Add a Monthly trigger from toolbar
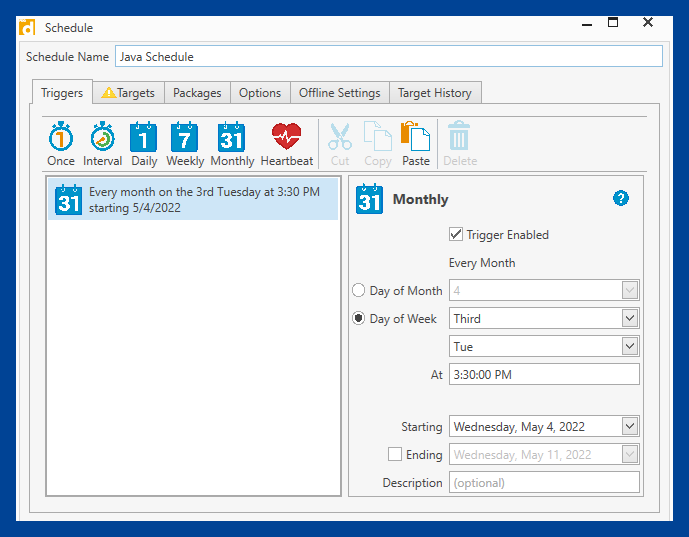 click(232, 144)
